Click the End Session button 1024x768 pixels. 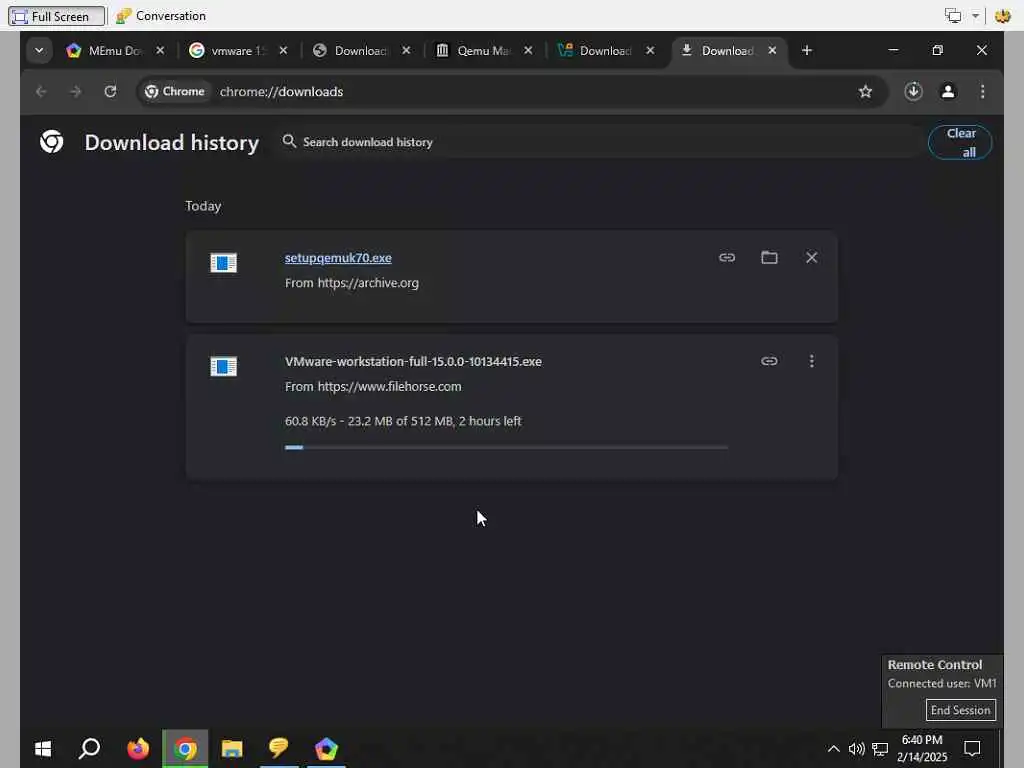tap(960, 710)
